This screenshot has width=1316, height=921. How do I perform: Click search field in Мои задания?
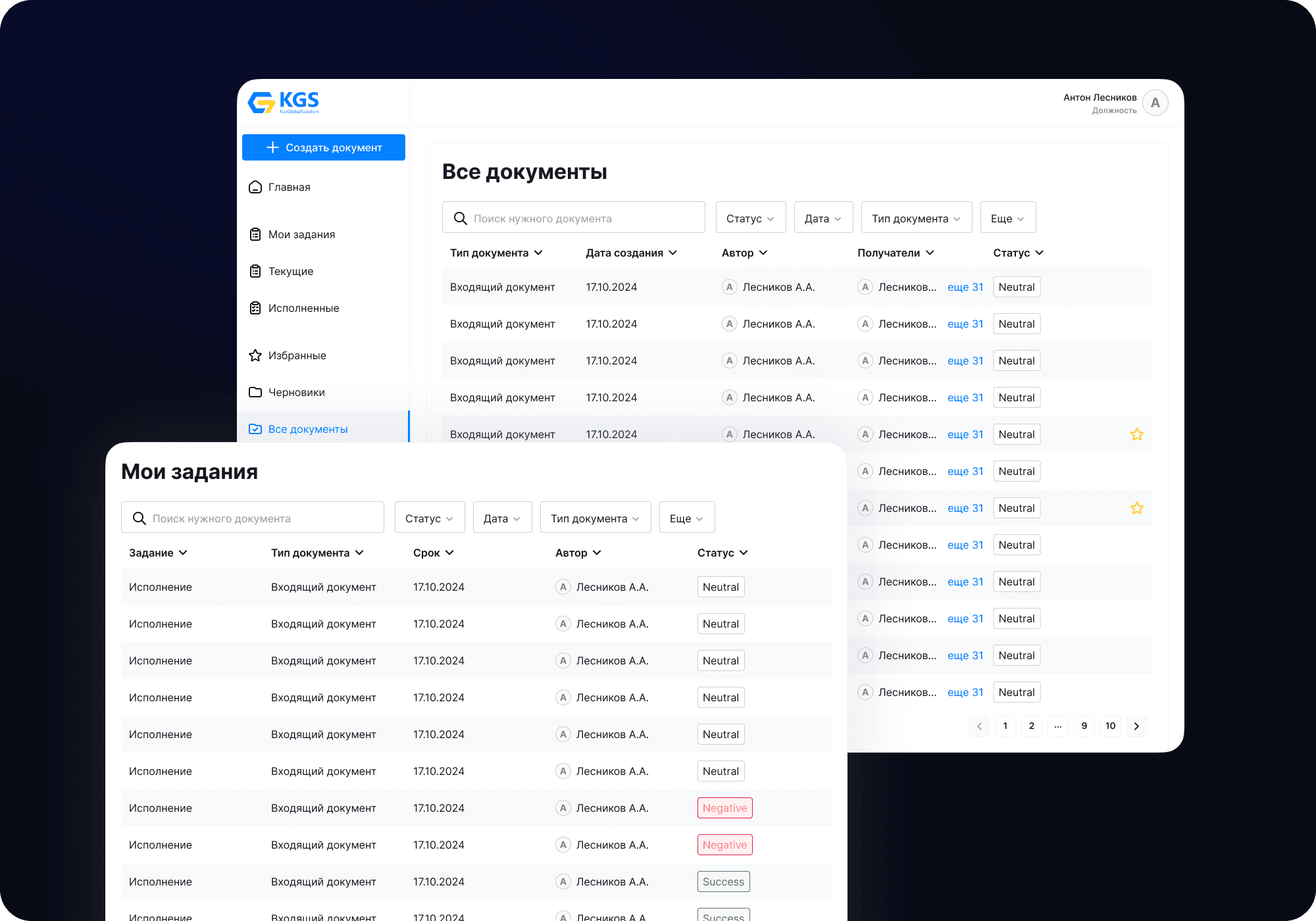(263, 518)
